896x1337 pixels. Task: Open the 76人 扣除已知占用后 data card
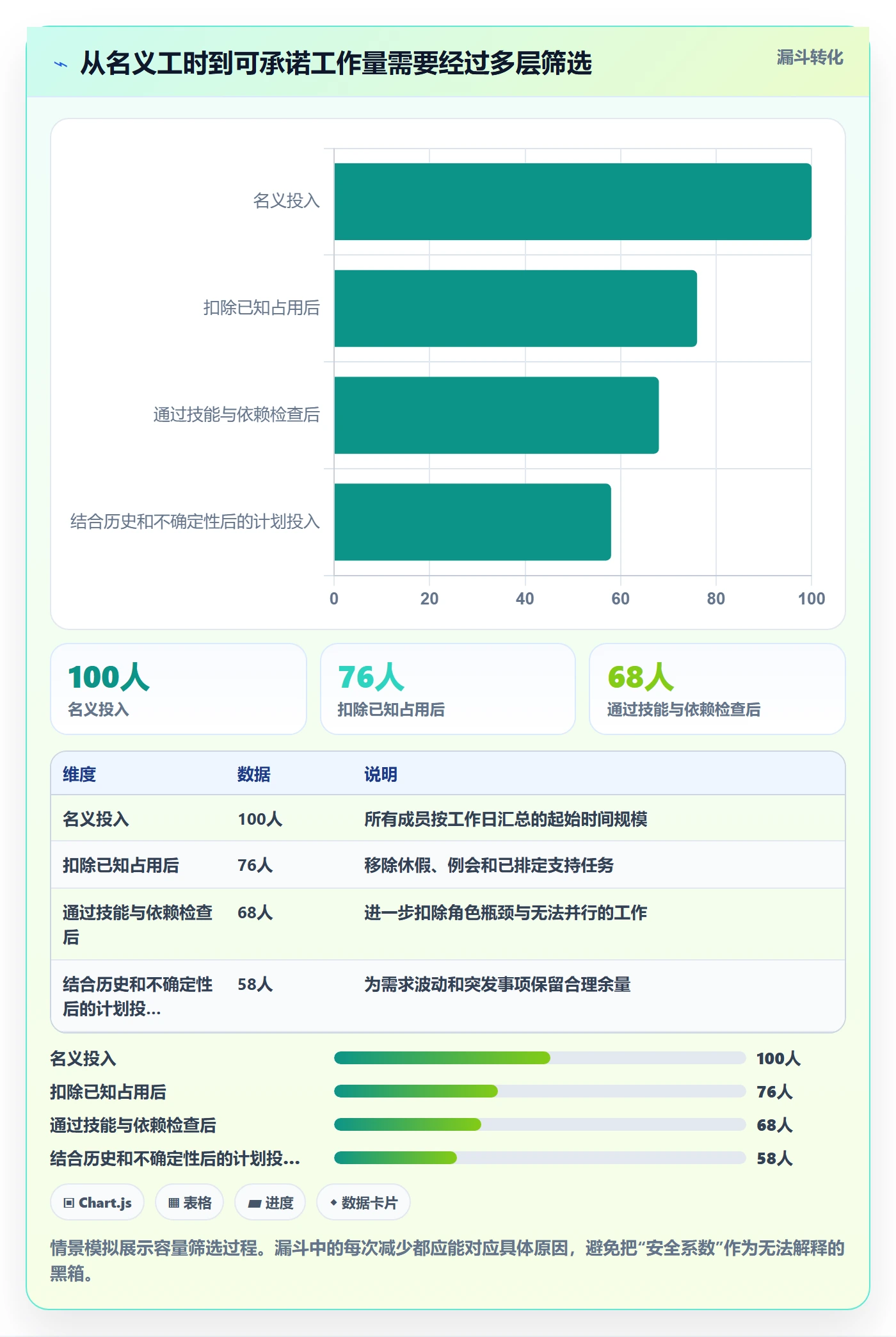[448, 689]
